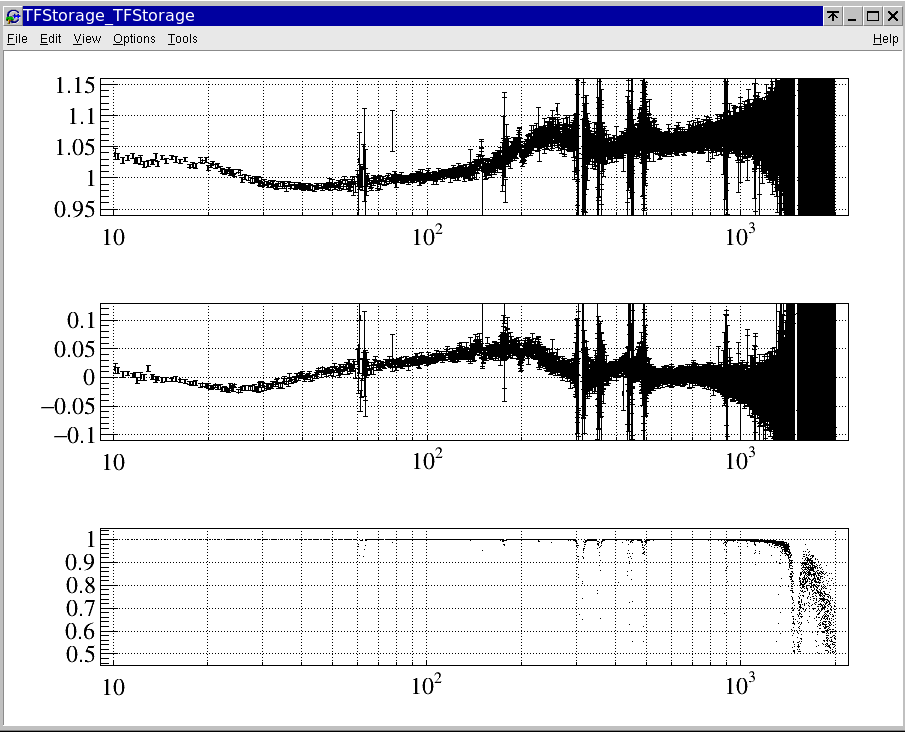Click the up-arrow shade button in title bar
The width and height of the screenshot is (905, 732).
pos(832,16)
